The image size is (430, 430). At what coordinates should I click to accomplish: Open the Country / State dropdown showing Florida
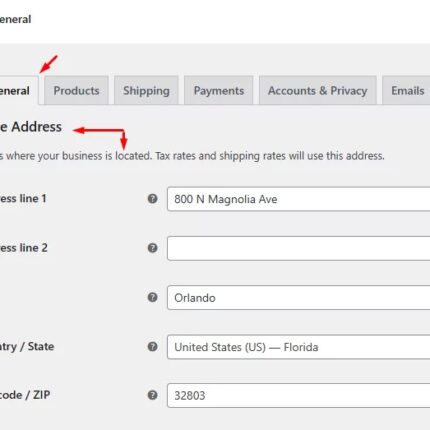tap(299, 347)
